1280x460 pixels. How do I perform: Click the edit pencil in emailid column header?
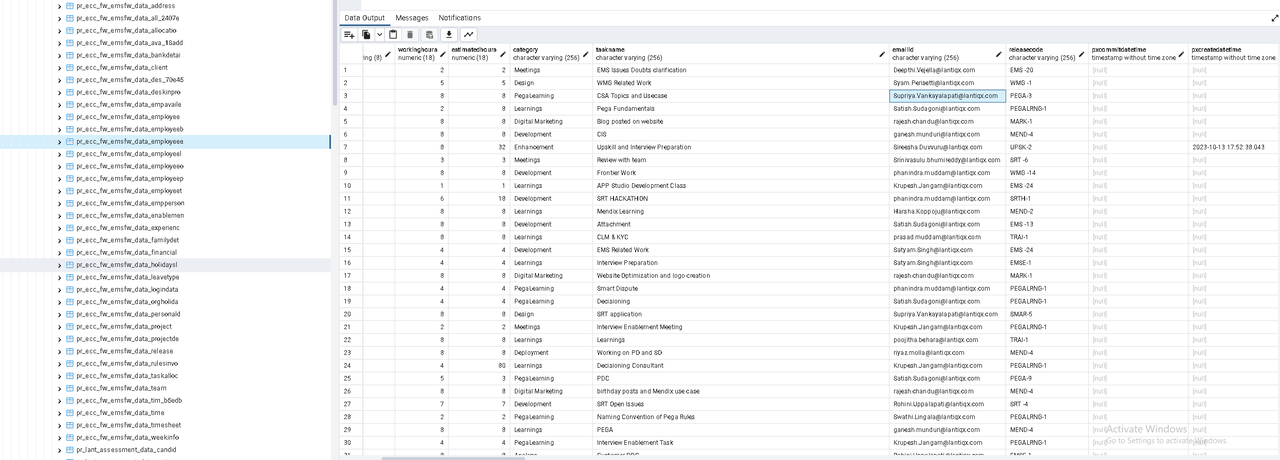coord(999,53)
